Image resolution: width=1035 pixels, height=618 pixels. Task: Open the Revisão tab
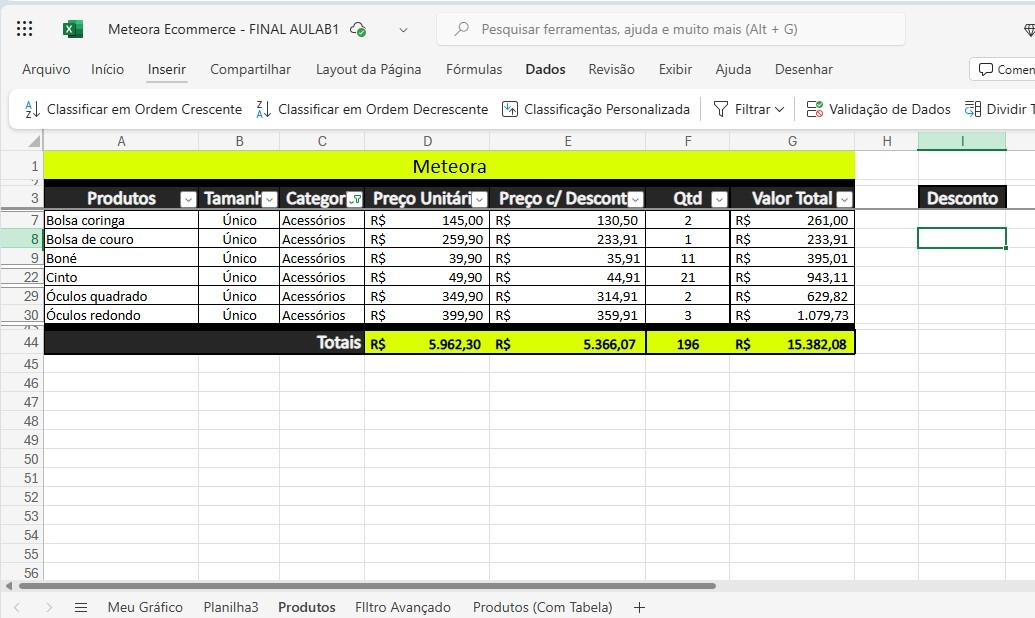pyautogui.click(x=611, y=69)
